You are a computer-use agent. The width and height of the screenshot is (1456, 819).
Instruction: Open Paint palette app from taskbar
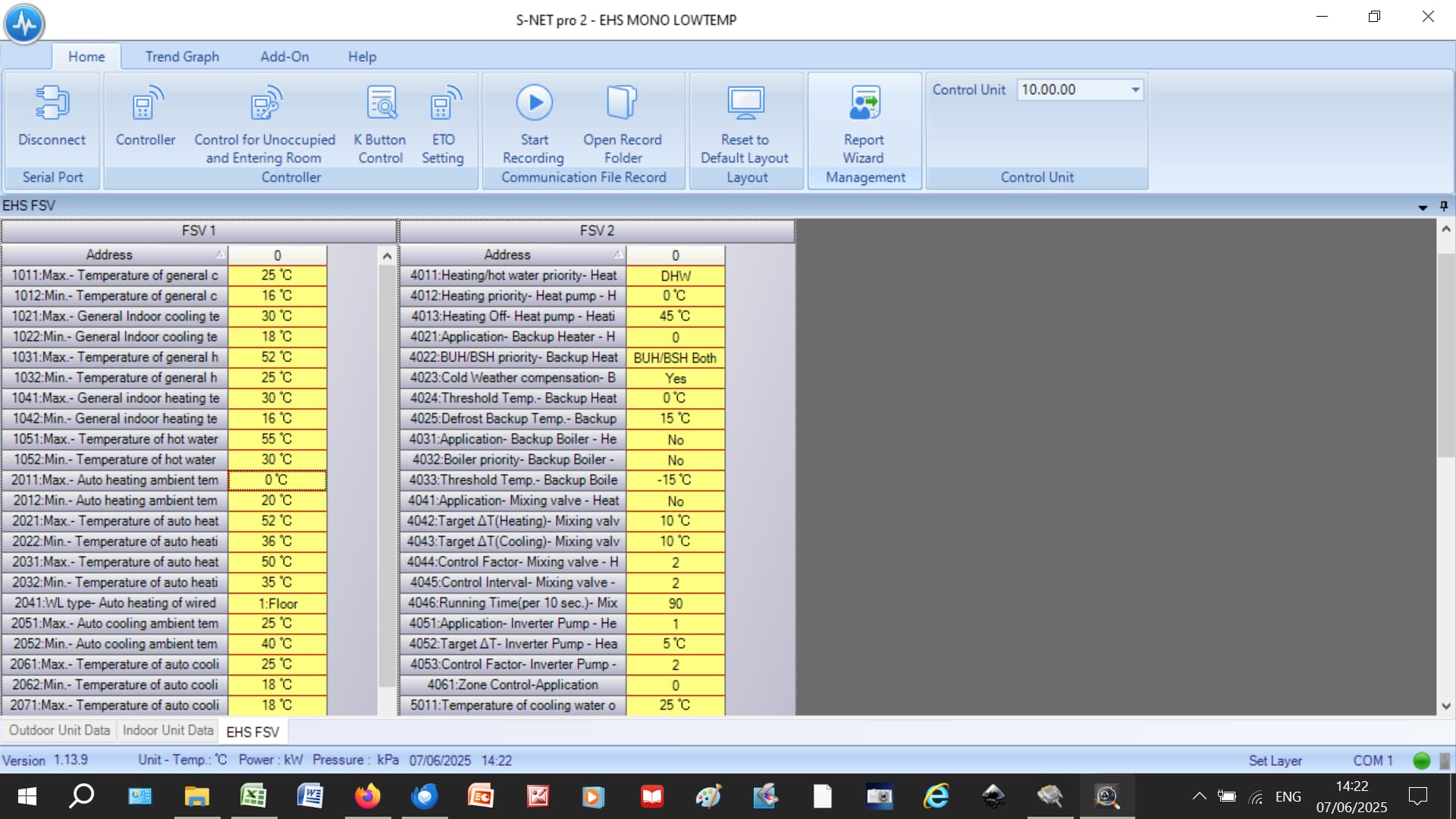pyautogui.click(x=708, y=796)
